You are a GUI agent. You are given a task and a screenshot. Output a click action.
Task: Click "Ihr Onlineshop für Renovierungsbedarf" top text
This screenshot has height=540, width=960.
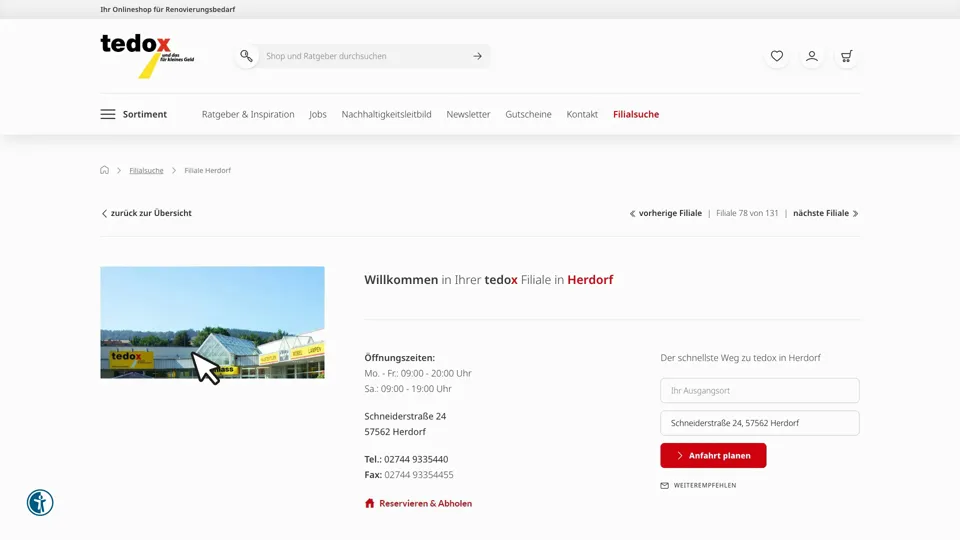(x=168, y=9)
